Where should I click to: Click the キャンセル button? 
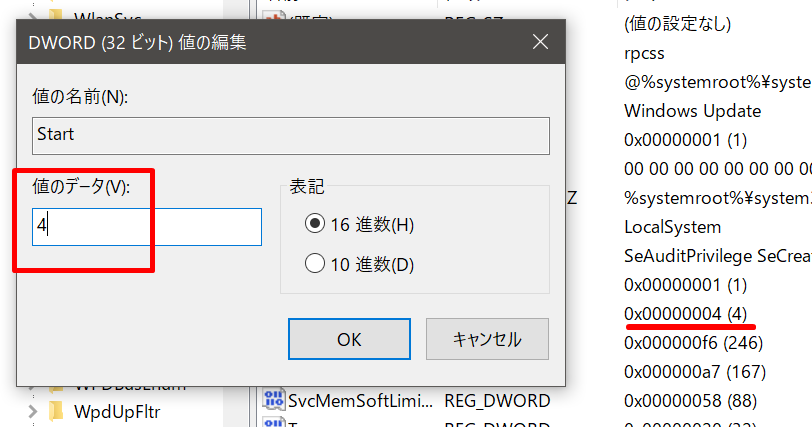click(487, 339)
